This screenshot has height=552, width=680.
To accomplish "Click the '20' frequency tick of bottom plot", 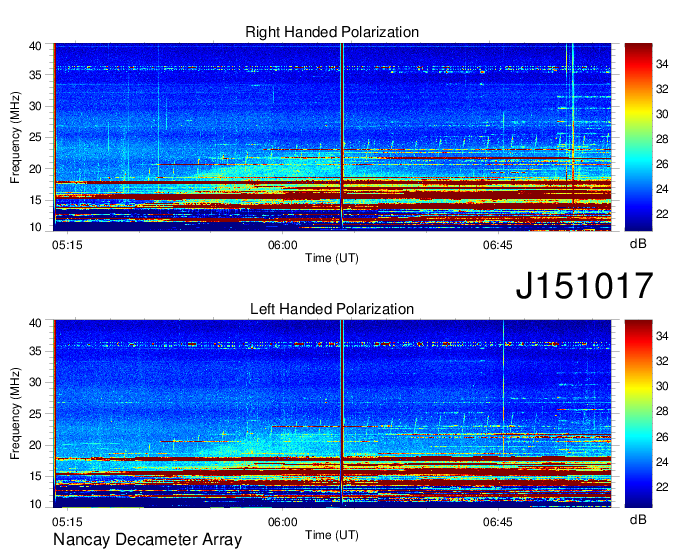I will tap(36, 445).
